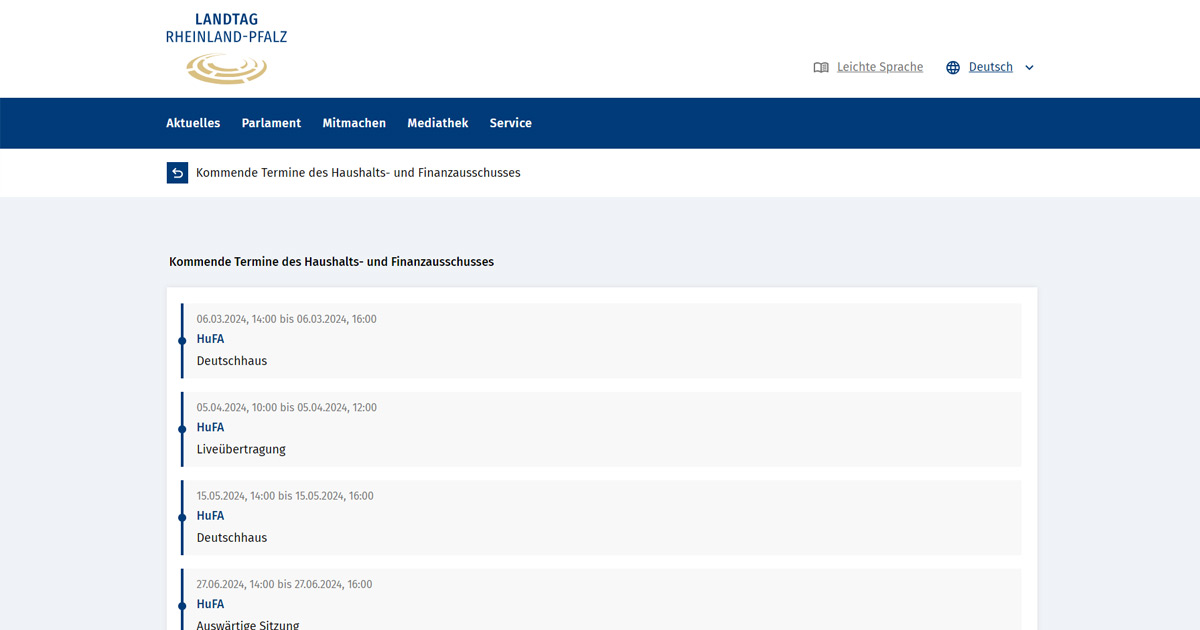Click the Landtag Rheinland-Pfalz logo
Image resolution: width=1200 pixels, height=630 pixels.
226,48
